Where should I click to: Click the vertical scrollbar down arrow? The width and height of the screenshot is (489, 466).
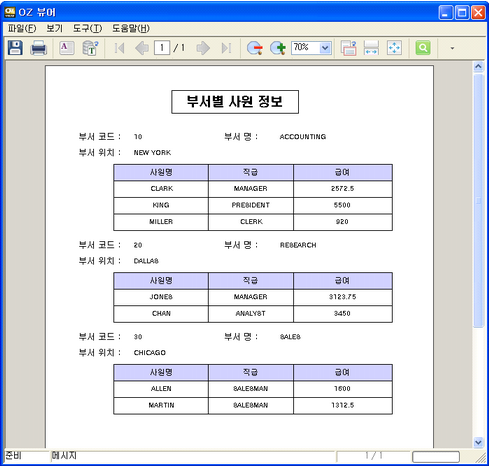(x=478, y=442)
